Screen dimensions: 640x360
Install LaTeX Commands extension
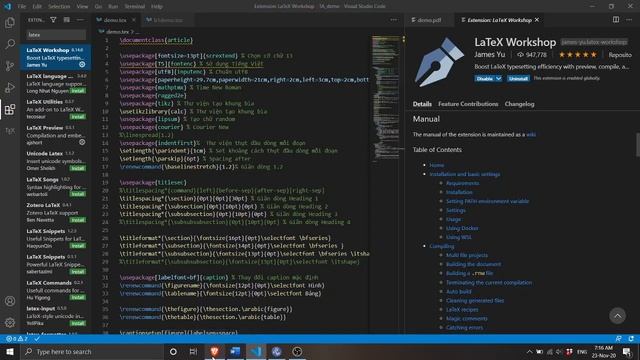pos(78,297)
